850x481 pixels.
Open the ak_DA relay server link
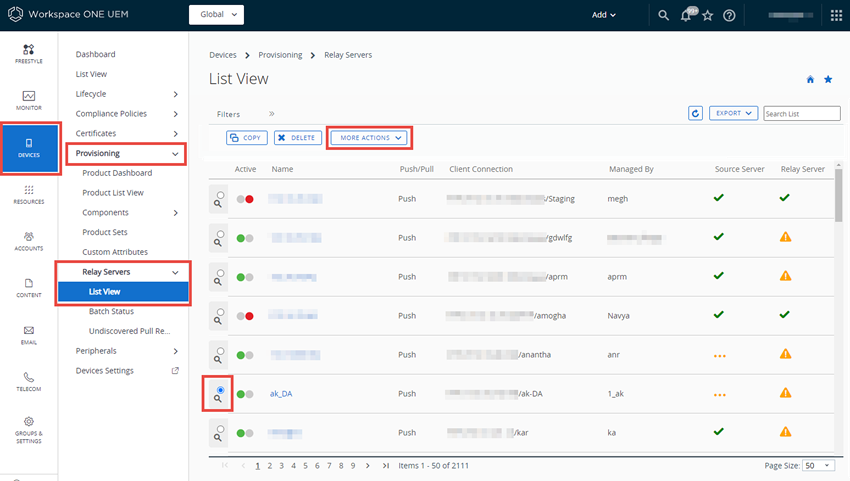(281, 394)
